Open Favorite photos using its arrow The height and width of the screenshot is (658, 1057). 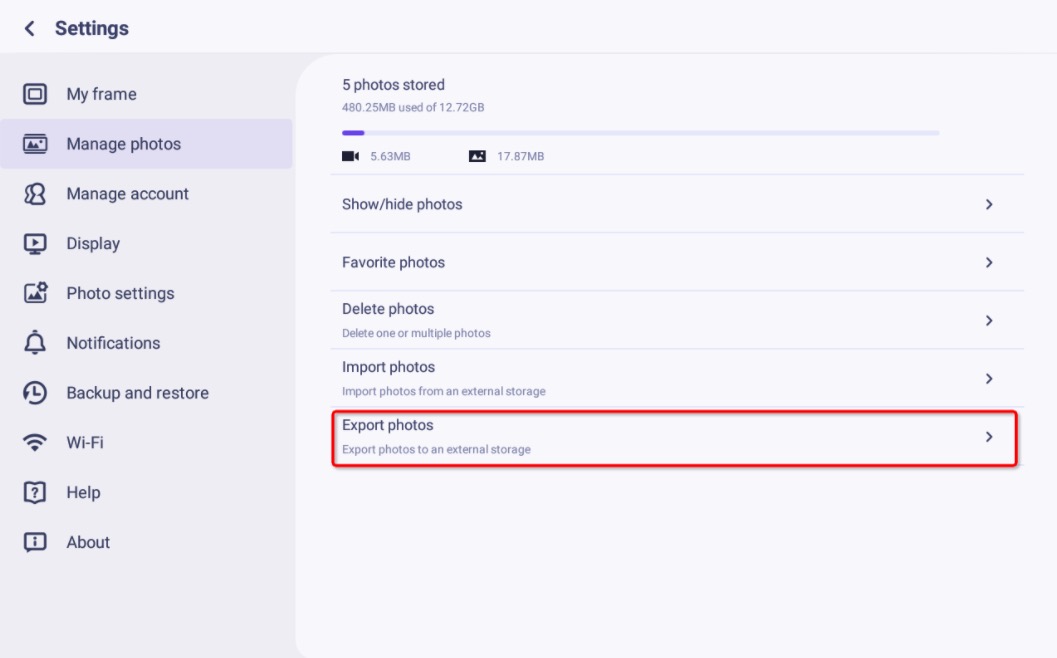coord(989,262)
